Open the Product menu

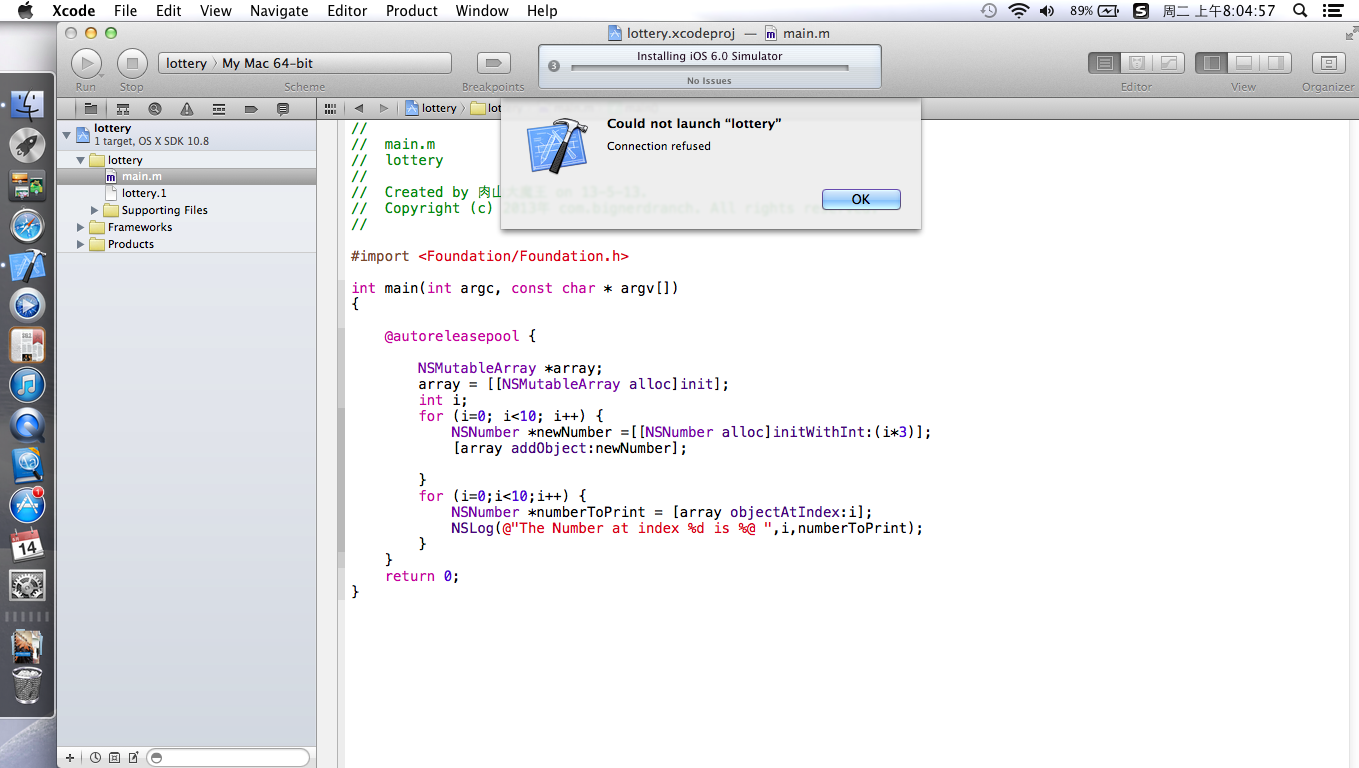tap(412, 11)
